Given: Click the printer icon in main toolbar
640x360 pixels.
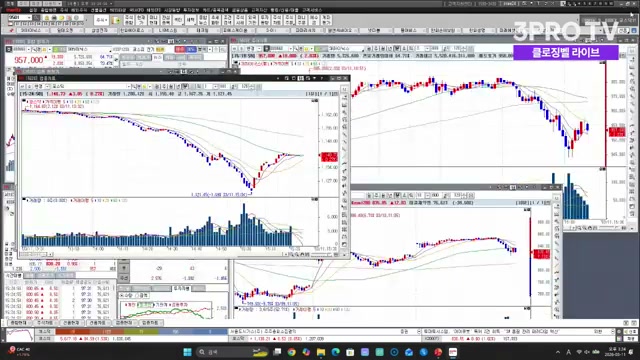Looking at the screenshot, I should (x=54, y=18).
